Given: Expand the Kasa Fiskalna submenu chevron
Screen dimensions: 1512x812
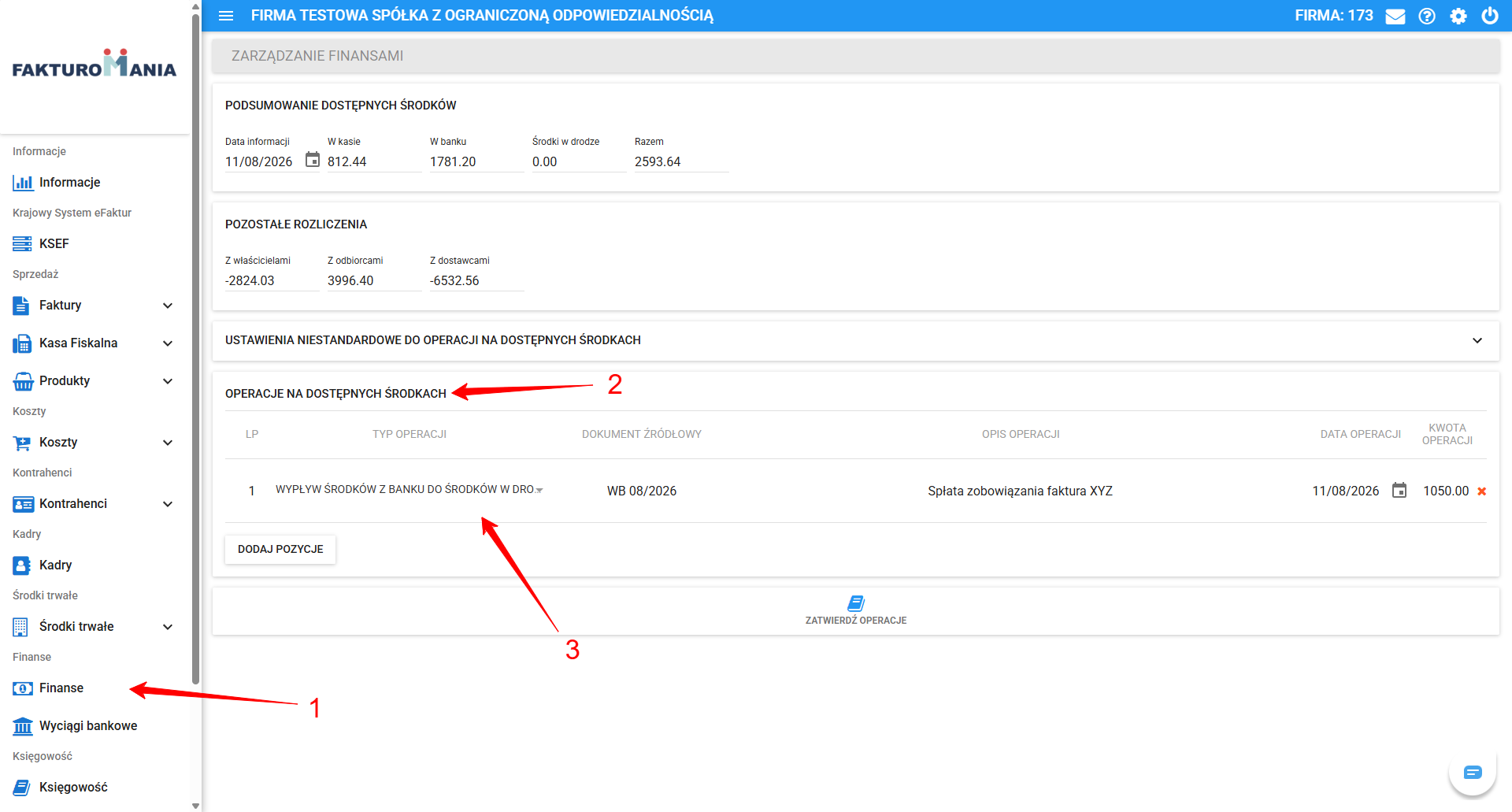Looking at the screenshot, I should (x=168, y=343).
